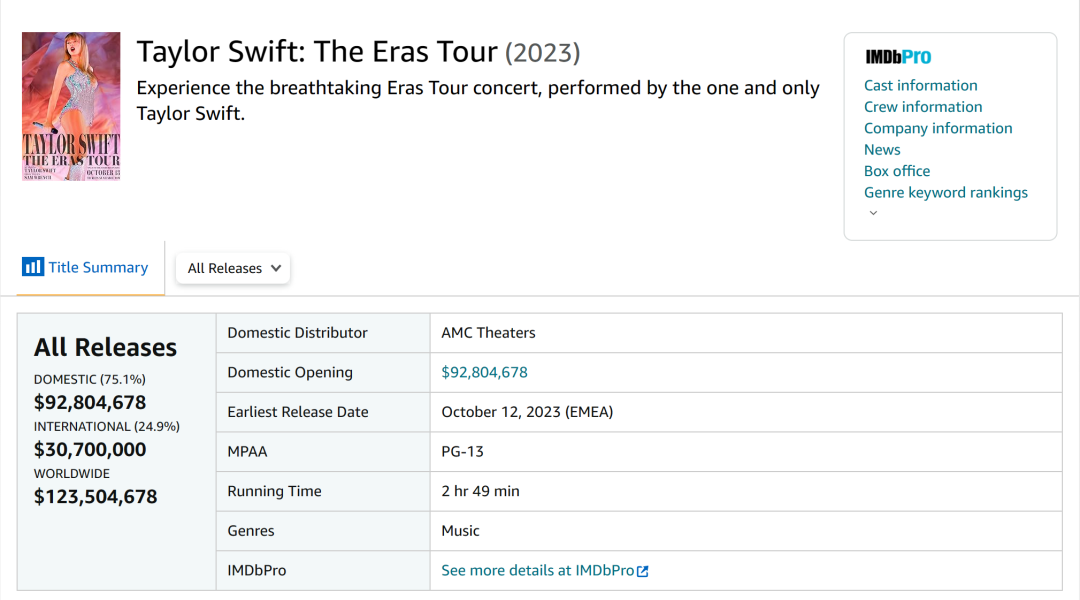This screenshot has height=600, width=1080.
Task: Click the IMDbPro logo
Action: tap(898, 57)
